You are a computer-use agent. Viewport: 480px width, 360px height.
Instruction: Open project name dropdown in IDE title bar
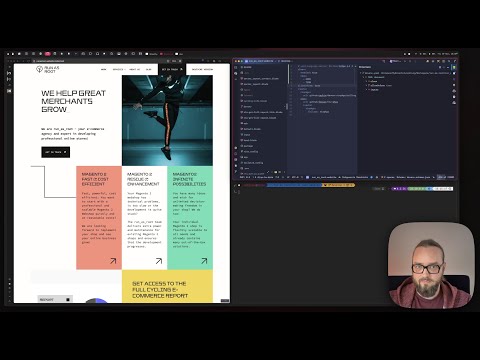tap(259, 61)
